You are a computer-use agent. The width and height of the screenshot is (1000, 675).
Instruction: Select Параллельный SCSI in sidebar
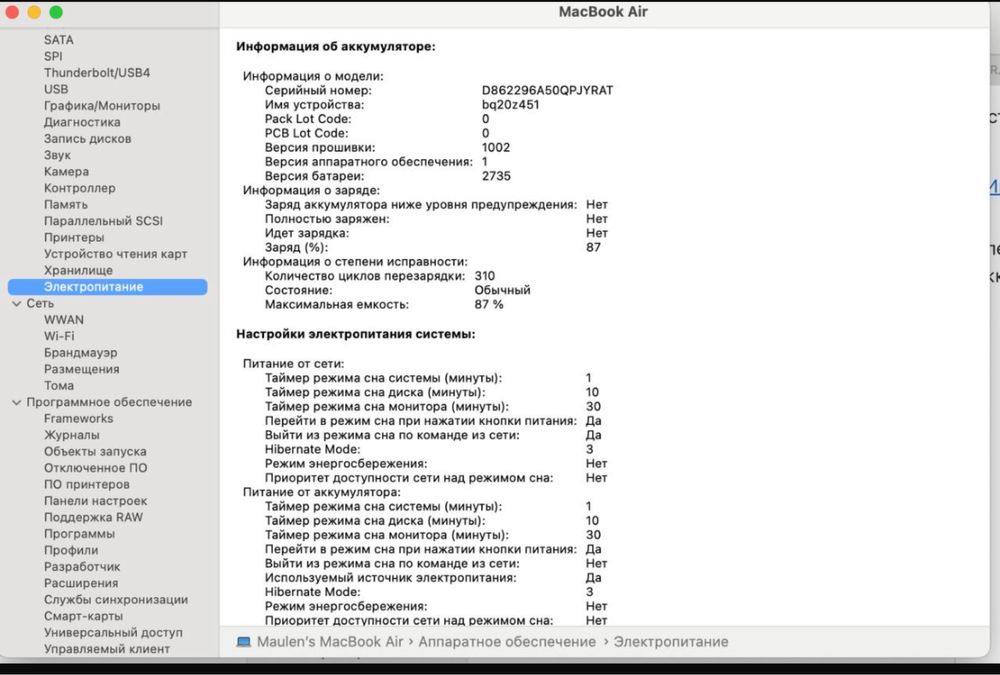103,221
